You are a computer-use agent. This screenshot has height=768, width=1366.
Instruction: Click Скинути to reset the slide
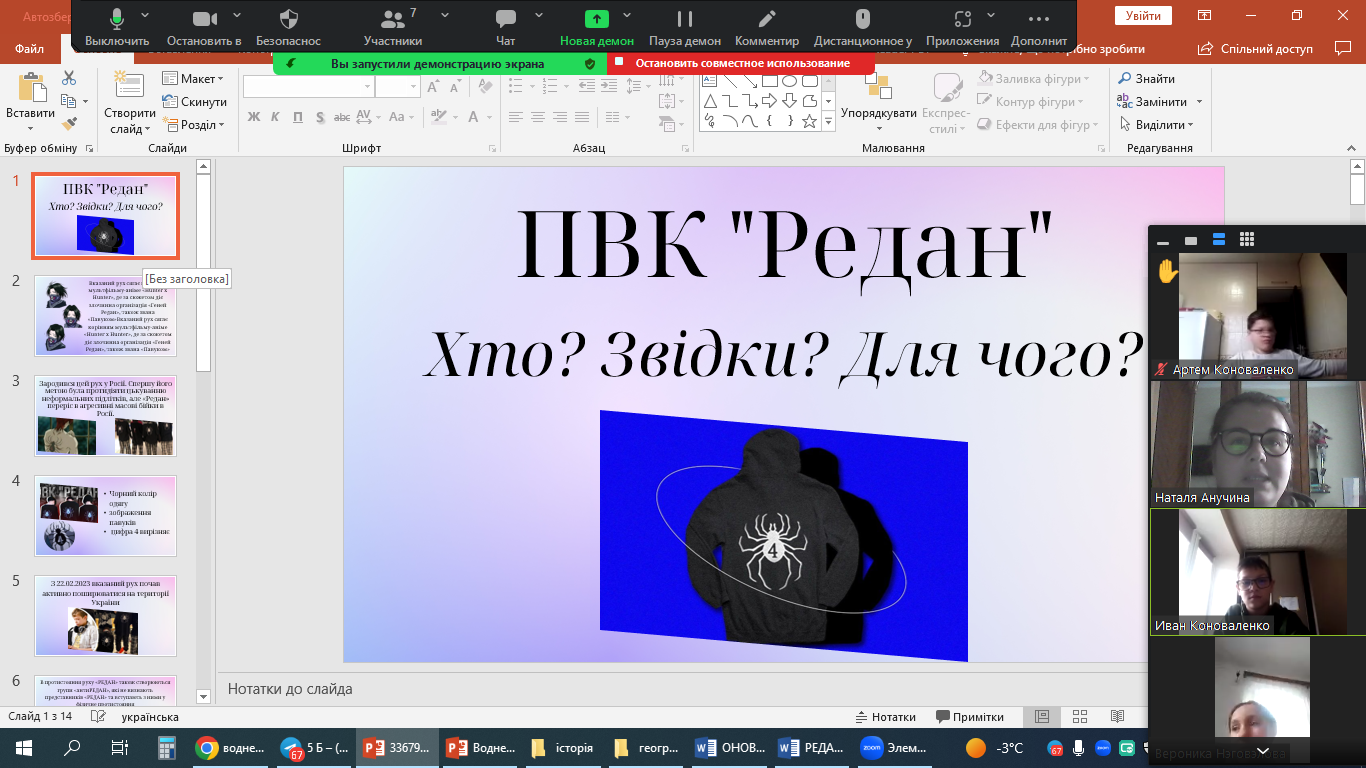point(194,102)
